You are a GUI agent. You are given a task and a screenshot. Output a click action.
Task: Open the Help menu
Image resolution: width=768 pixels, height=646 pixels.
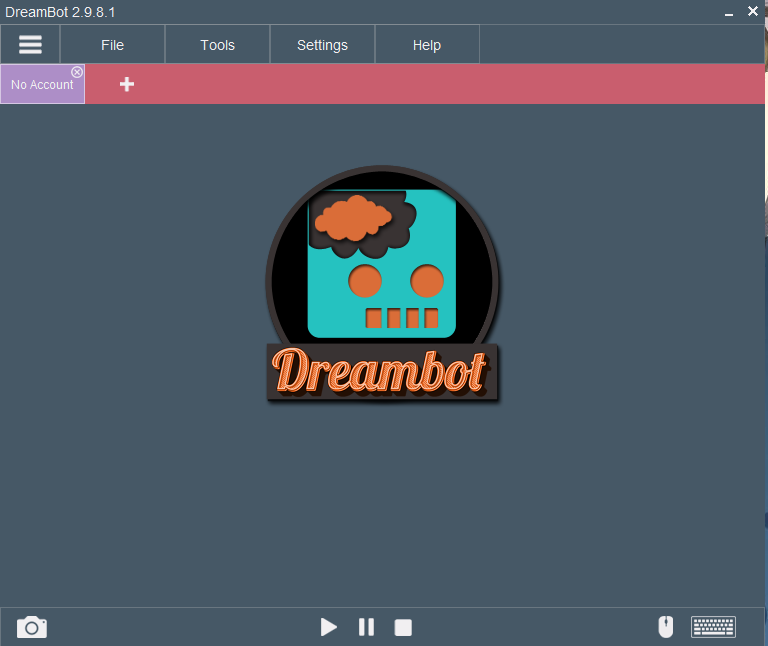(x=427, y=45)
